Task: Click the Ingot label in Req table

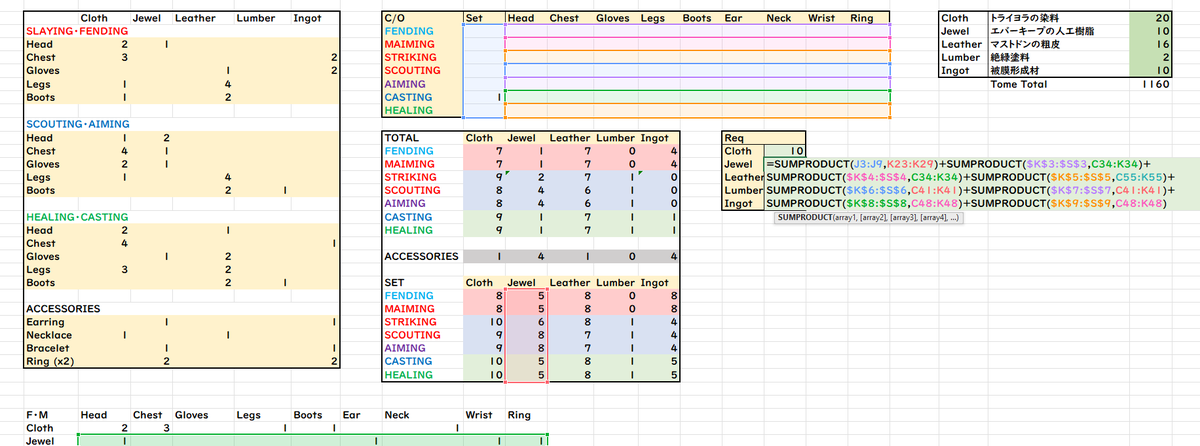Action: pyautogui.click(x=737, y=203)
